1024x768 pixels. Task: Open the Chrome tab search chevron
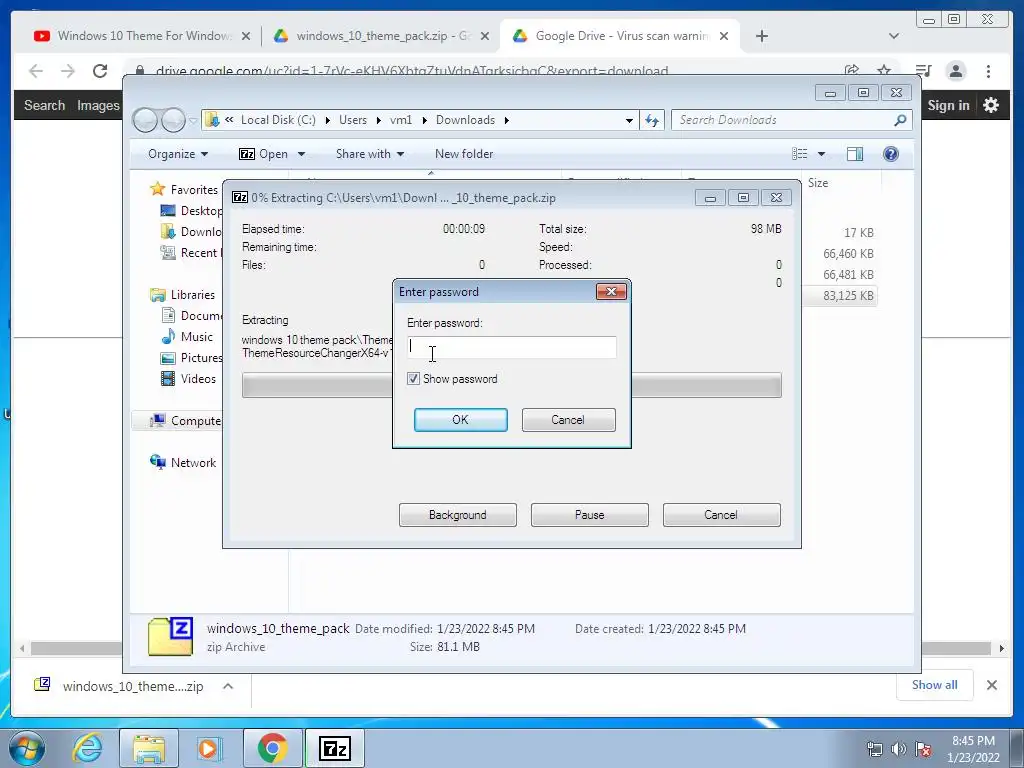[x=893, y=36]
